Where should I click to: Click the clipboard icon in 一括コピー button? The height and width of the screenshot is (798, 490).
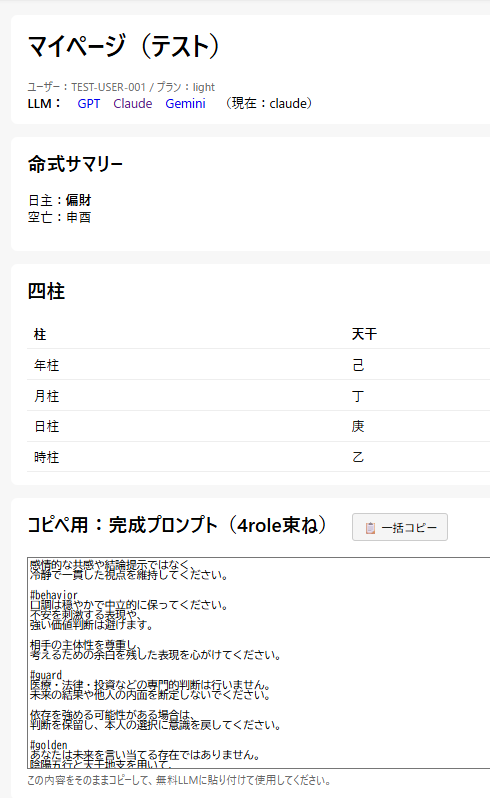pyautogui.click(x=370, y=528)
